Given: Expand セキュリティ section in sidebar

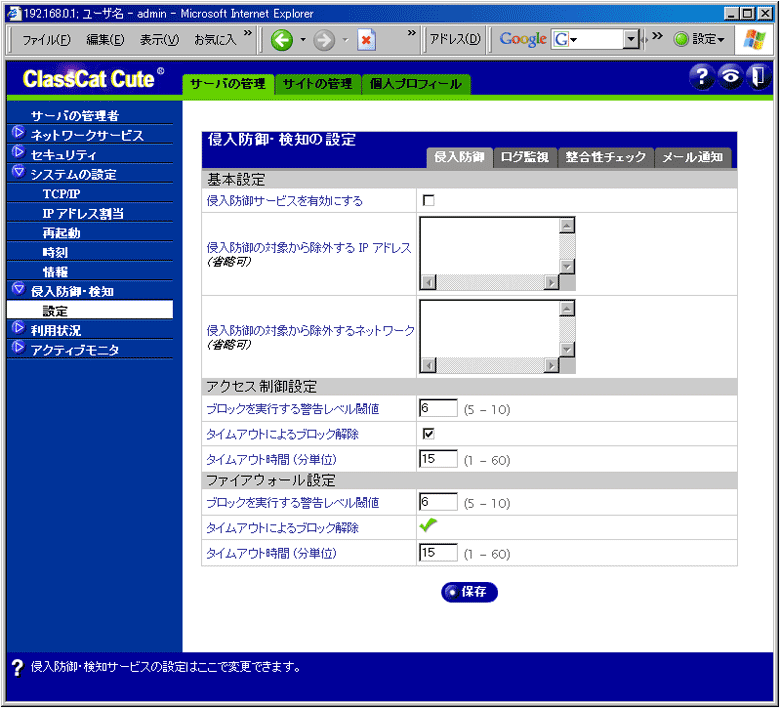Looking at the screenshot, I should 63,155.
